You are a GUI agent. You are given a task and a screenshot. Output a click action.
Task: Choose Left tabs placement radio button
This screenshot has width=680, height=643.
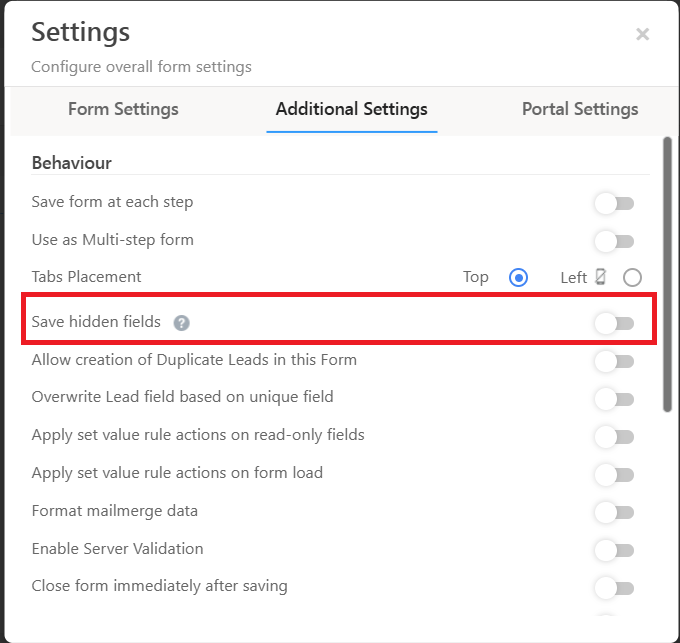click(x=632, y=278)
